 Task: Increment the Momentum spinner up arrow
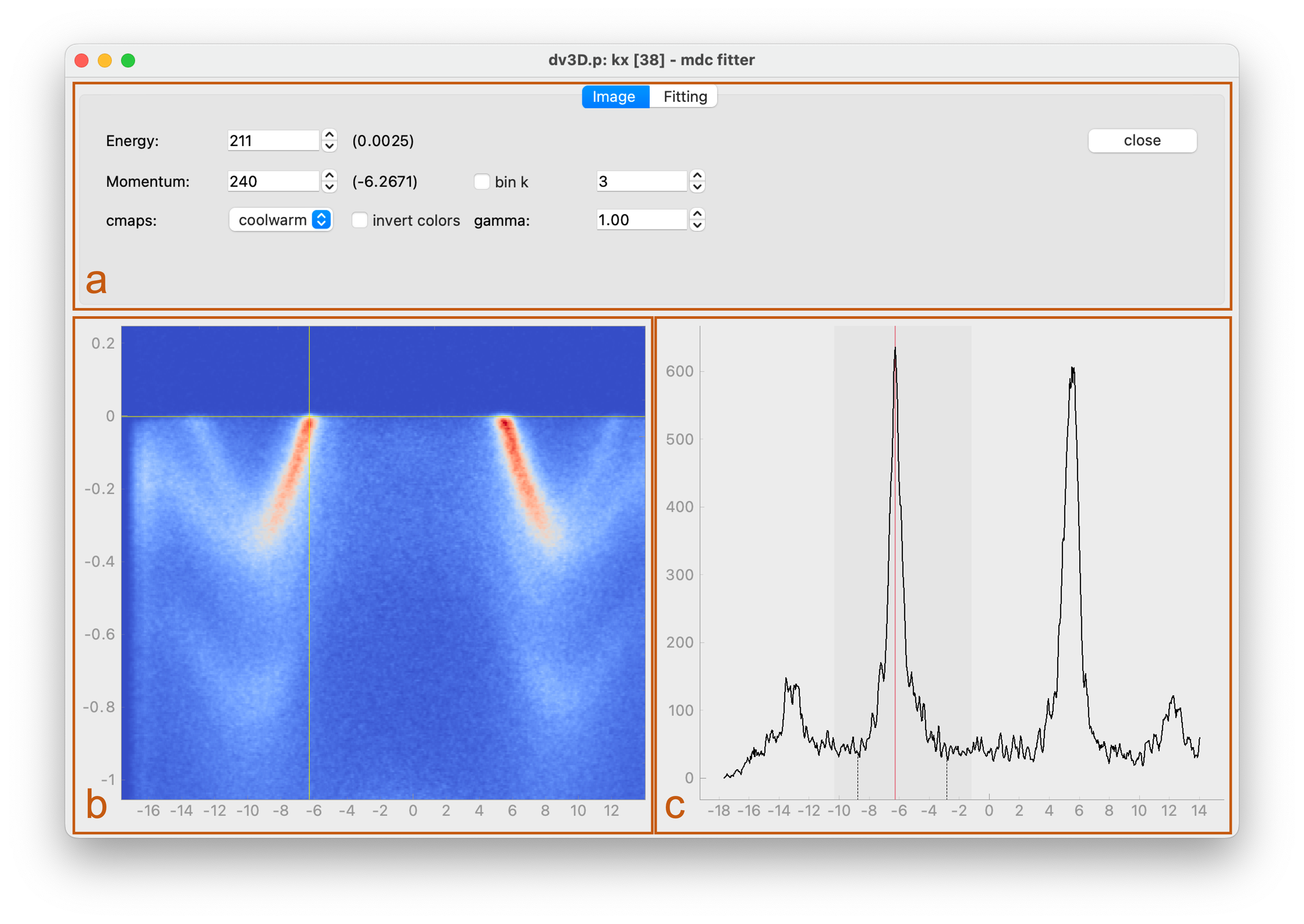(x=329, y=175)
